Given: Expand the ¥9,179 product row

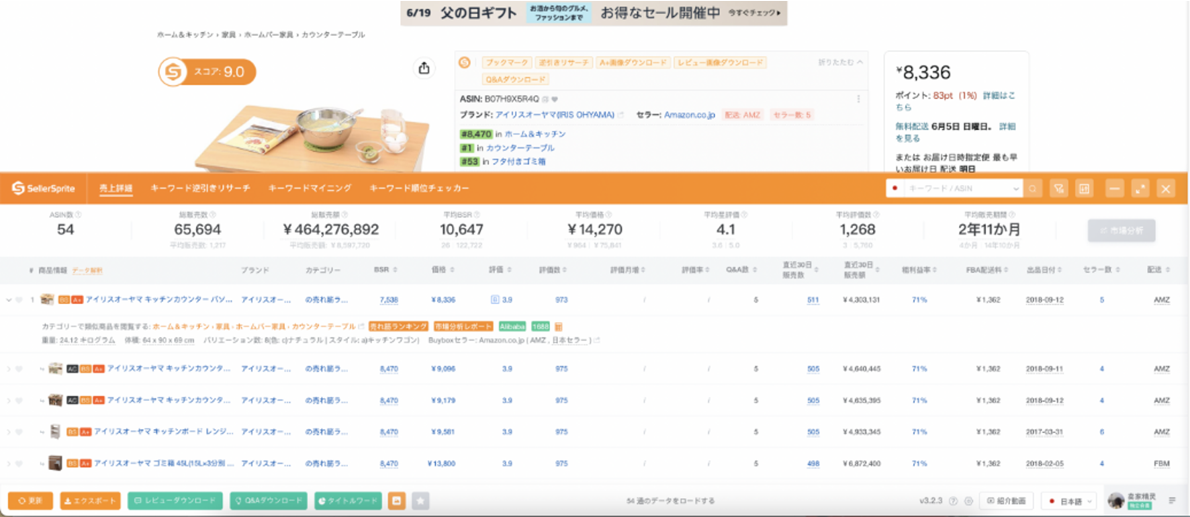Looking at the screenshot, I should pyautogui.click(x=8, y=400).
